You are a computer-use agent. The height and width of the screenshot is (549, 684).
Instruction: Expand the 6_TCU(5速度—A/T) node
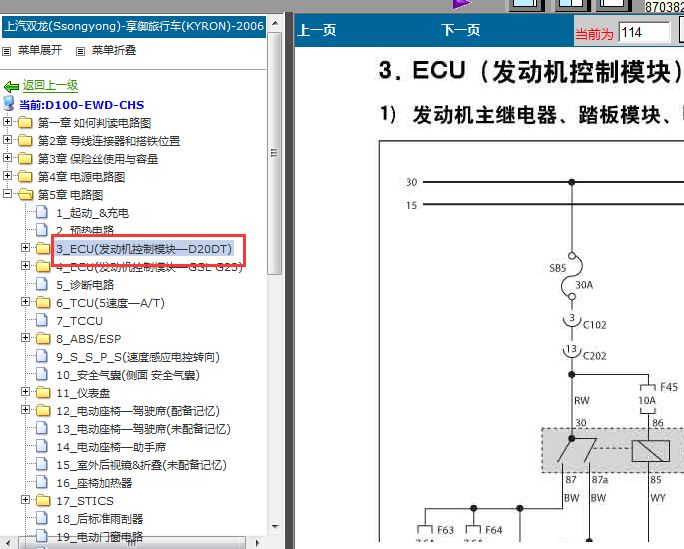coord(25,302)
